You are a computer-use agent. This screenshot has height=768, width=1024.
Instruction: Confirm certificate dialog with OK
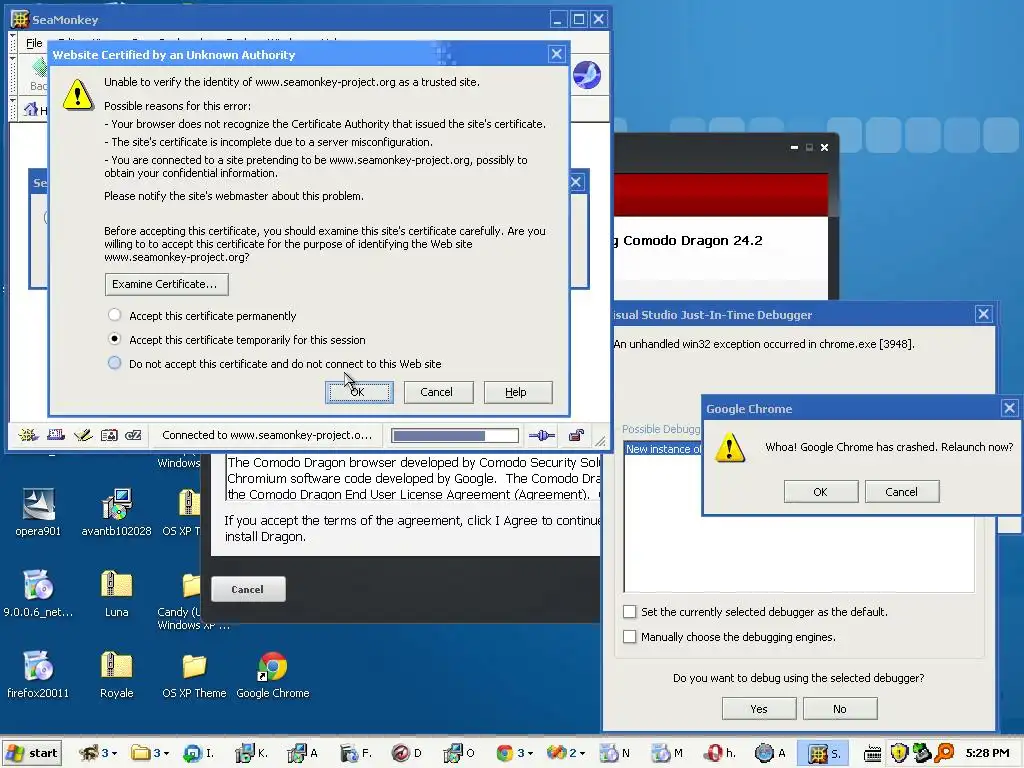359,392
